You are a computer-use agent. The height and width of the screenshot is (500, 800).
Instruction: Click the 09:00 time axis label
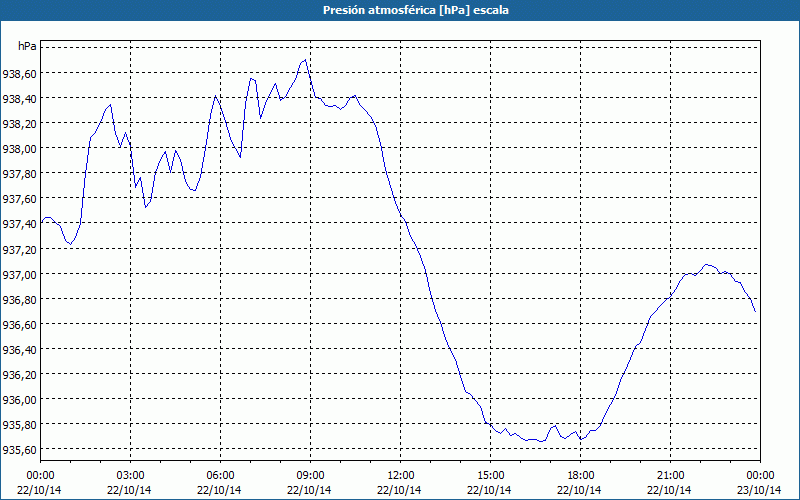click(310, 476)
